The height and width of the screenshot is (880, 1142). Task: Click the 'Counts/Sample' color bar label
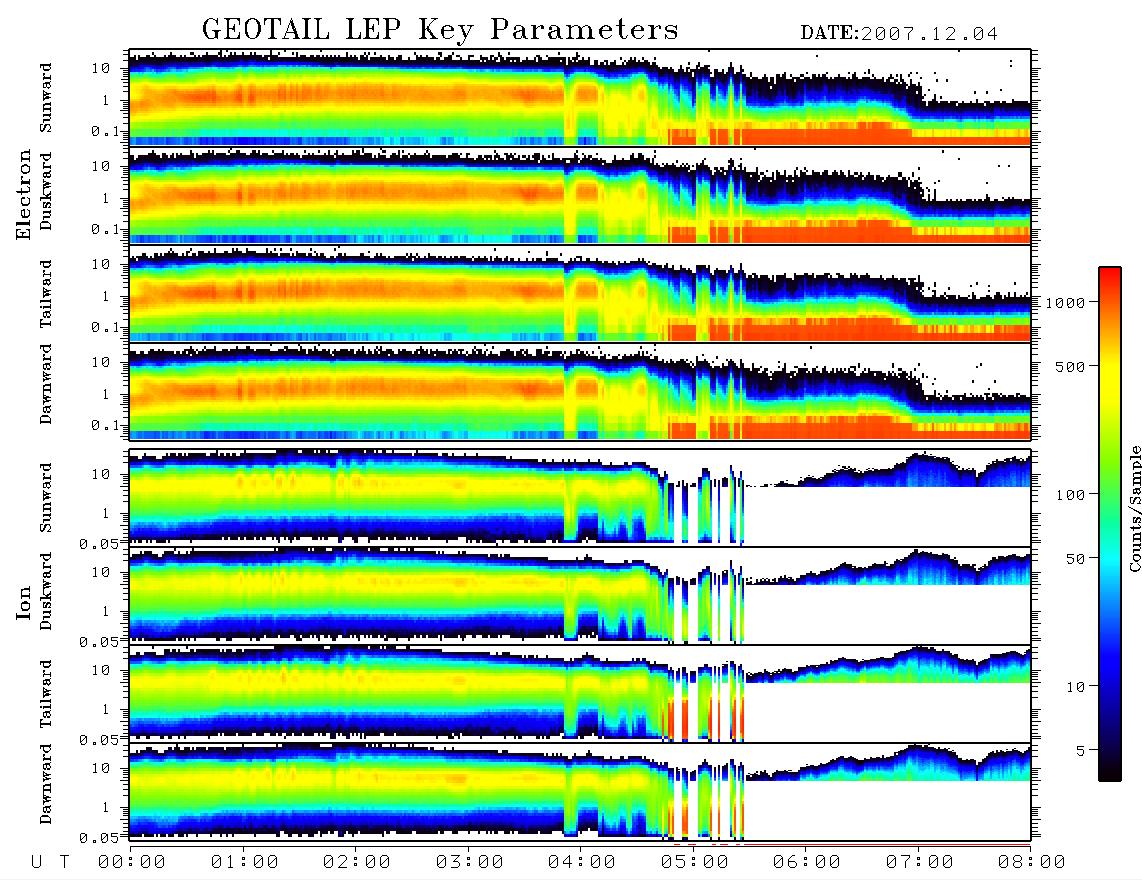click(1134, 508)
